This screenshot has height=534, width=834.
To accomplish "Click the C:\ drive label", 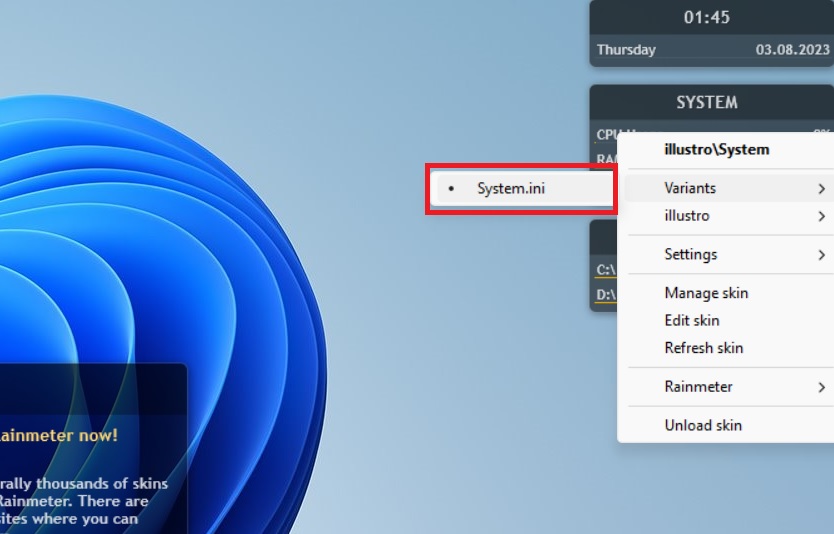I will [x=606, y=270].
